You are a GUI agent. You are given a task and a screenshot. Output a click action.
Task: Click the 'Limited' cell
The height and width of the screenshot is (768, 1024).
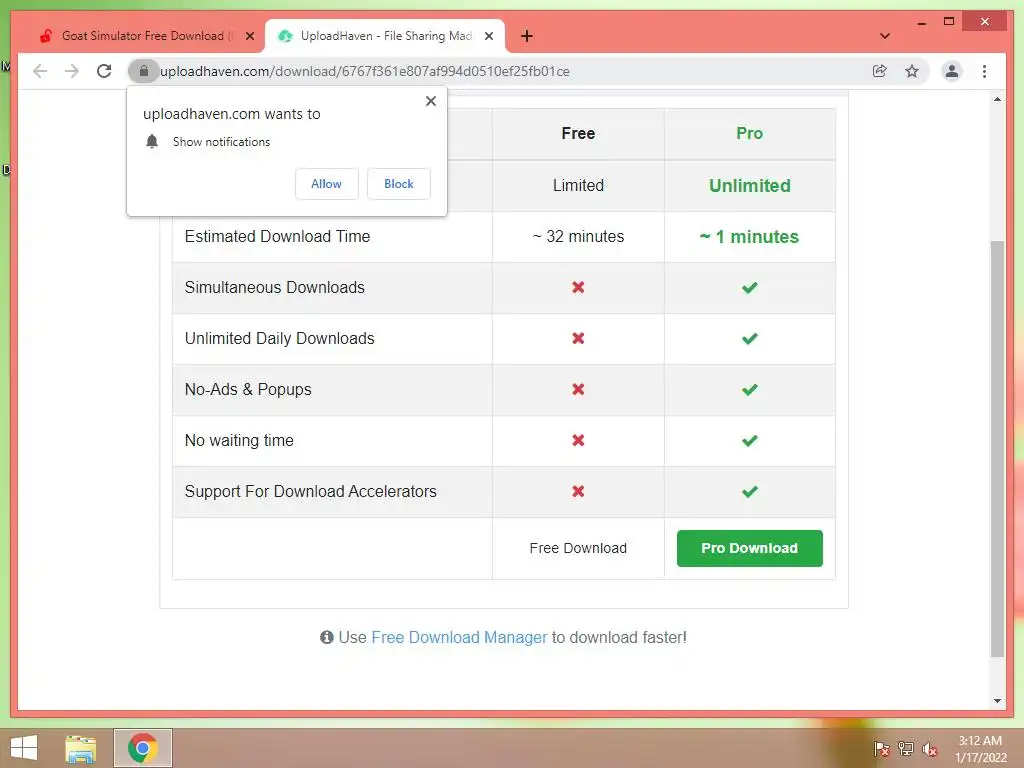(578, 185)
